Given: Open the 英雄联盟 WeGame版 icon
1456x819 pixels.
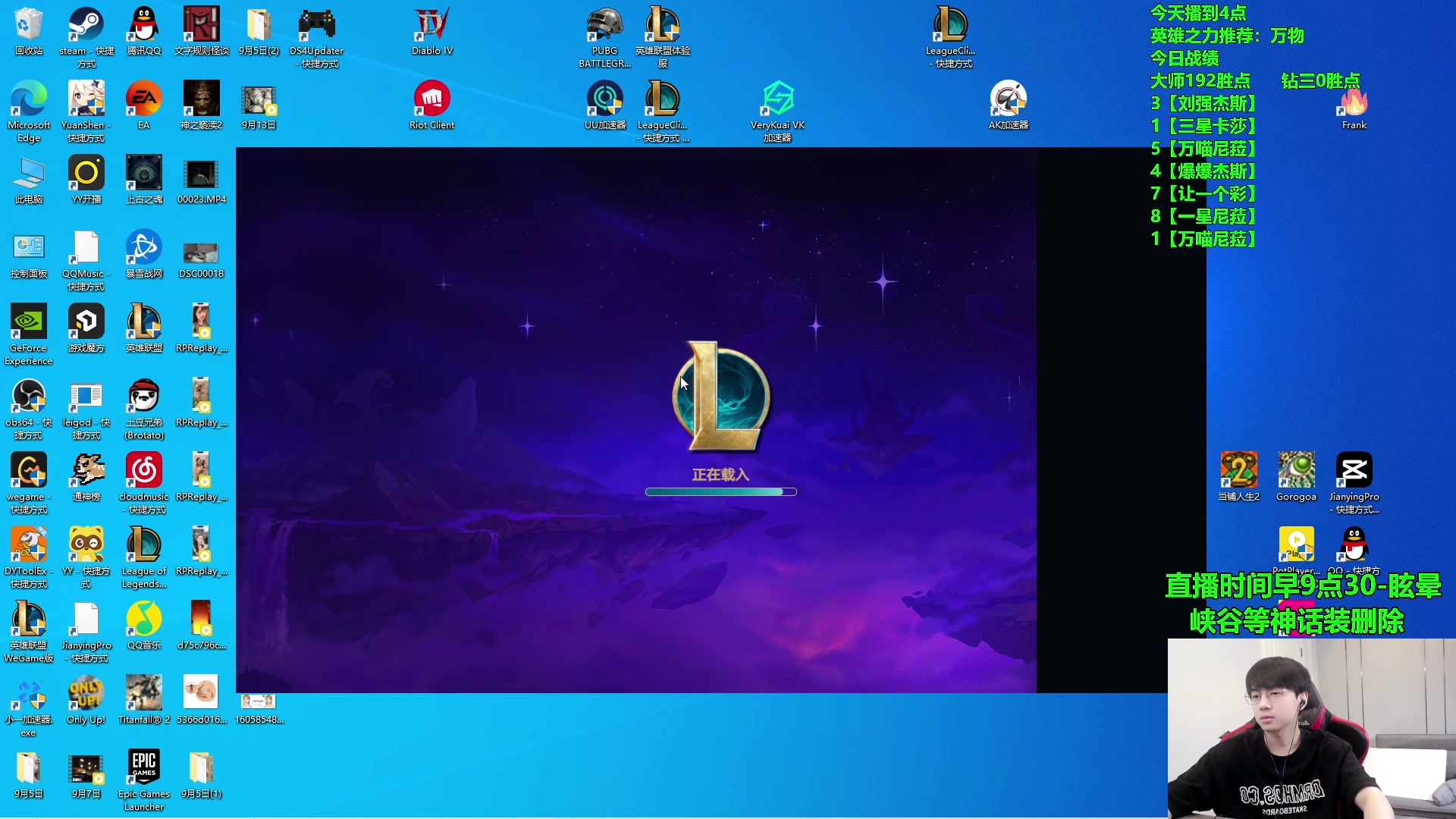Looking at the screenshot, I should click(29, 632).
